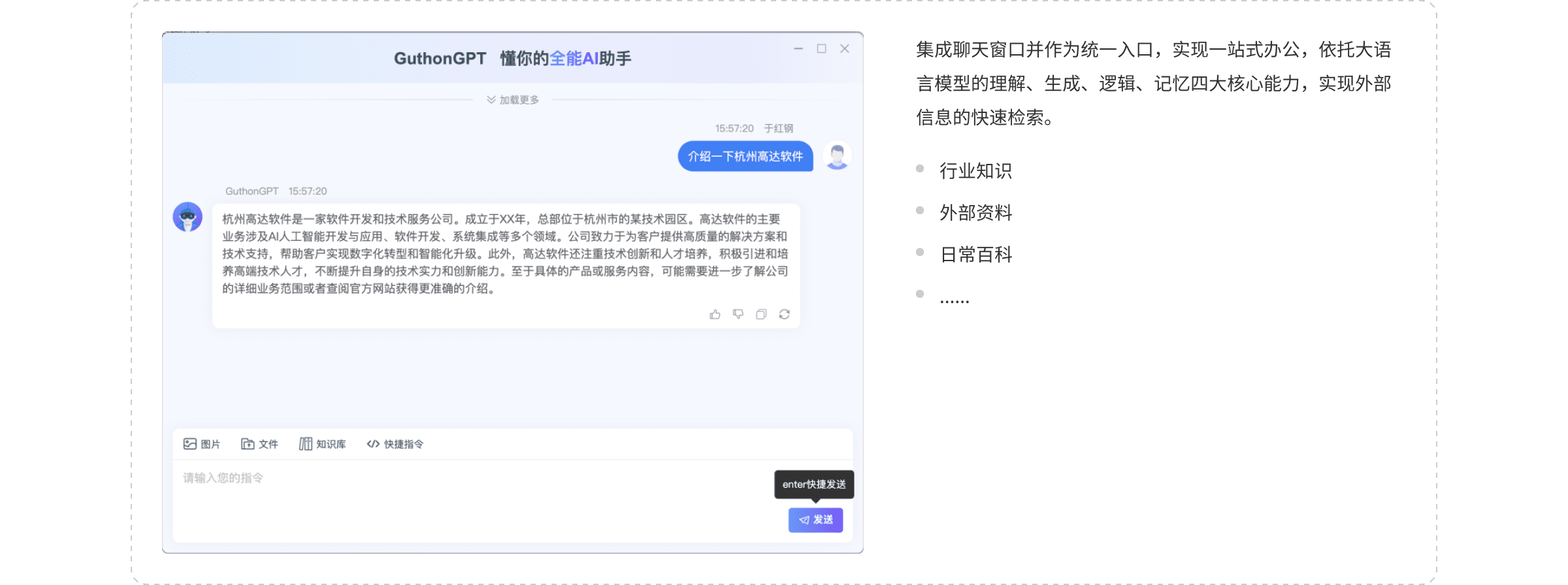Viewport: 1568px width, 585px height.
Task: Expand earlier messages via 加载更多
Action: click(x=513, y=100)
